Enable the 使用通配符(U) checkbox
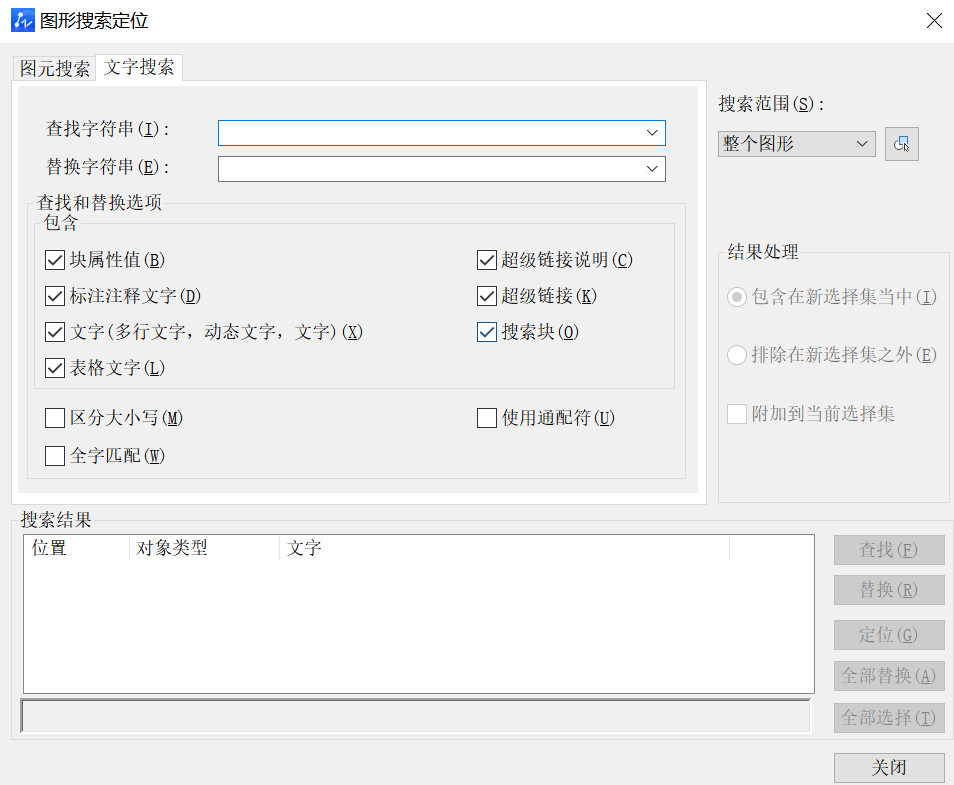 tap(487, 418)
